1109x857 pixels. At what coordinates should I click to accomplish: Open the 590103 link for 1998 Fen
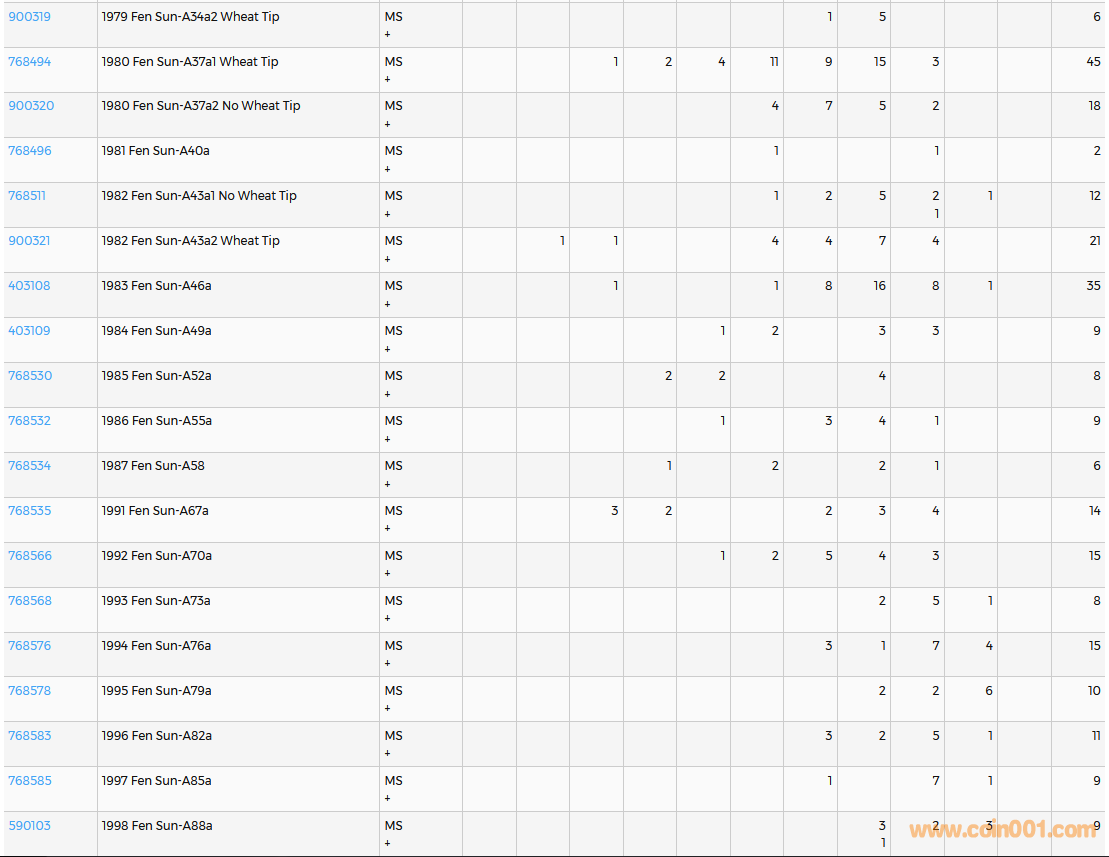click(x=29, y=826)
